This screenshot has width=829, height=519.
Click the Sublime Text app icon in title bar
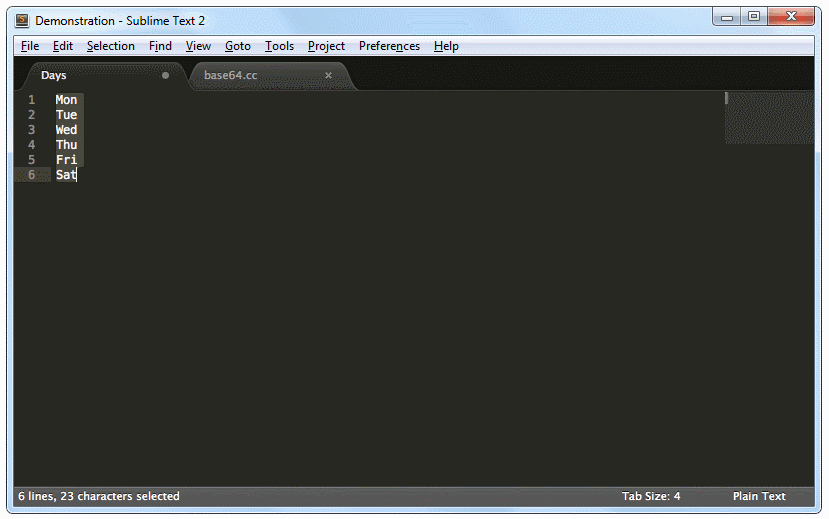(x=22, y=21)
